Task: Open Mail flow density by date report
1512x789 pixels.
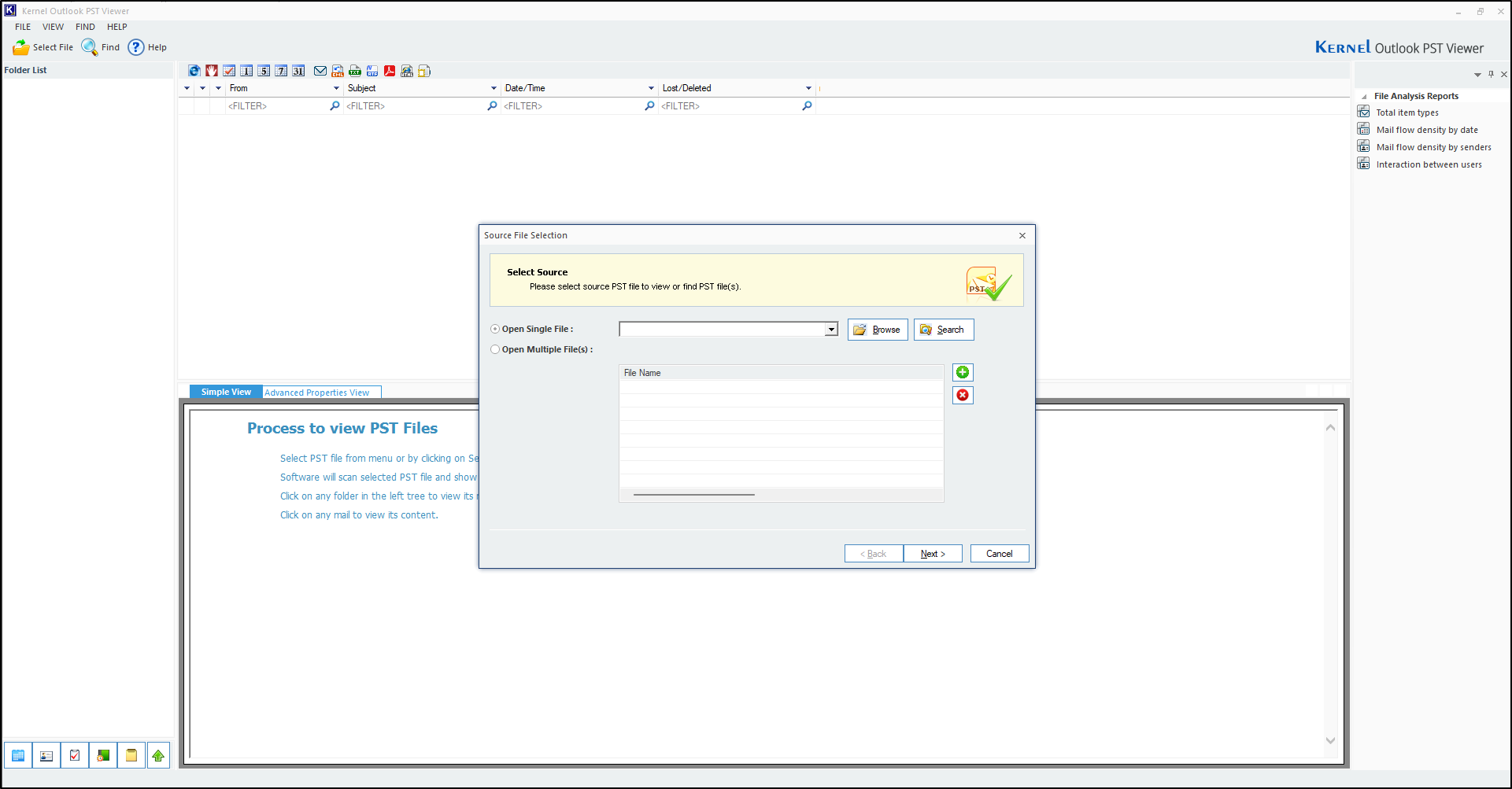Action: [x=1426, y=130]
